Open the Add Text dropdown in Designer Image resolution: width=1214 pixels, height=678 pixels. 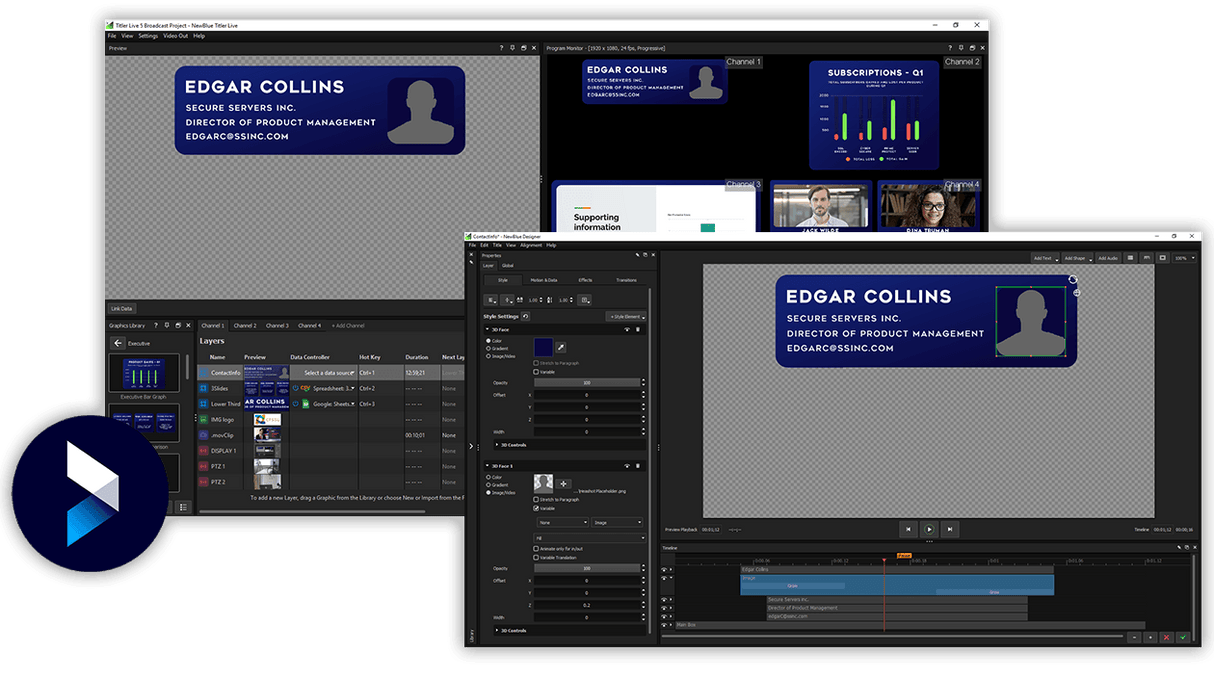tap(1044, 258)
